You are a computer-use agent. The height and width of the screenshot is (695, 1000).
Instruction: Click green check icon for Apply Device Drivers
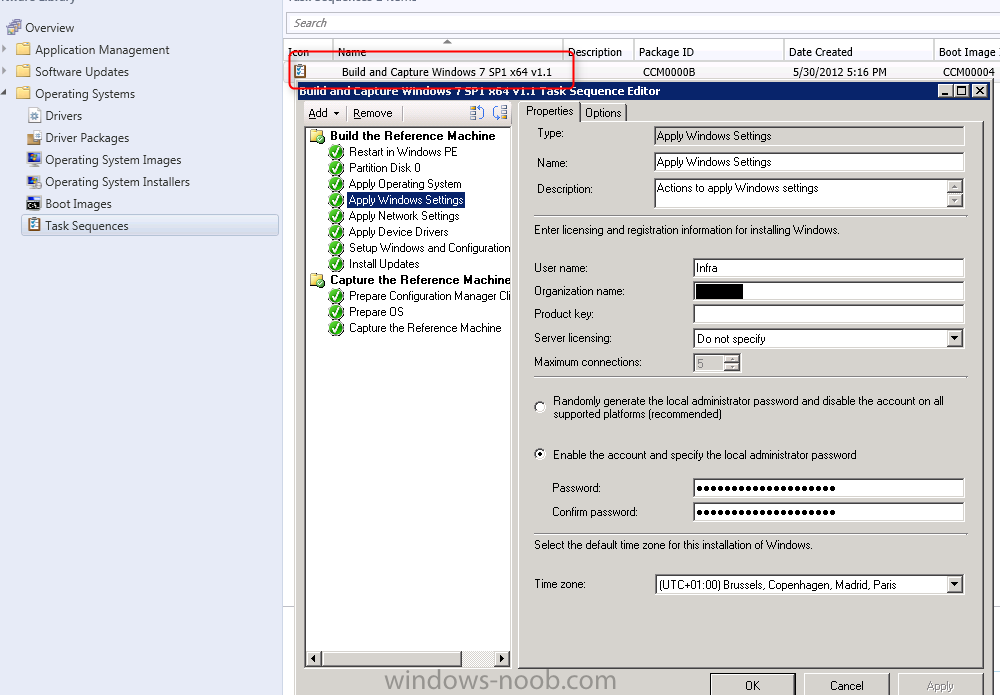point(336,231)
